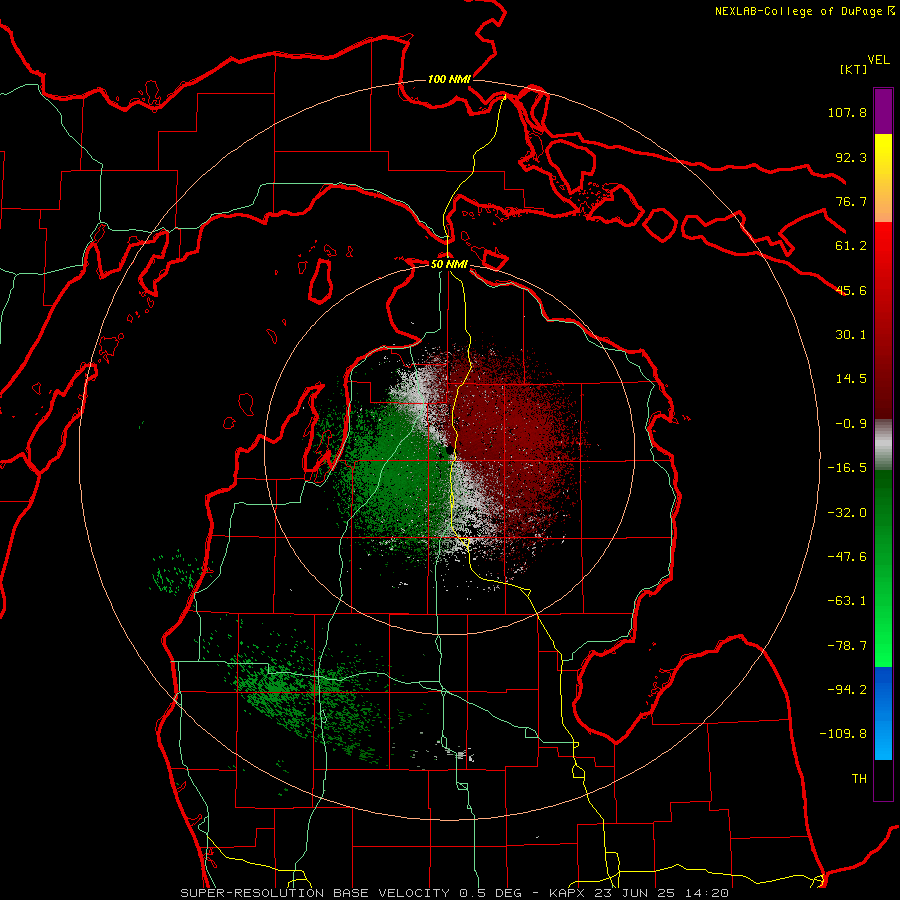Click the -32.0 velocity scale value
The width and height of the screenshot is (900, 900).
pyautogui.click(x=847, y=513)
